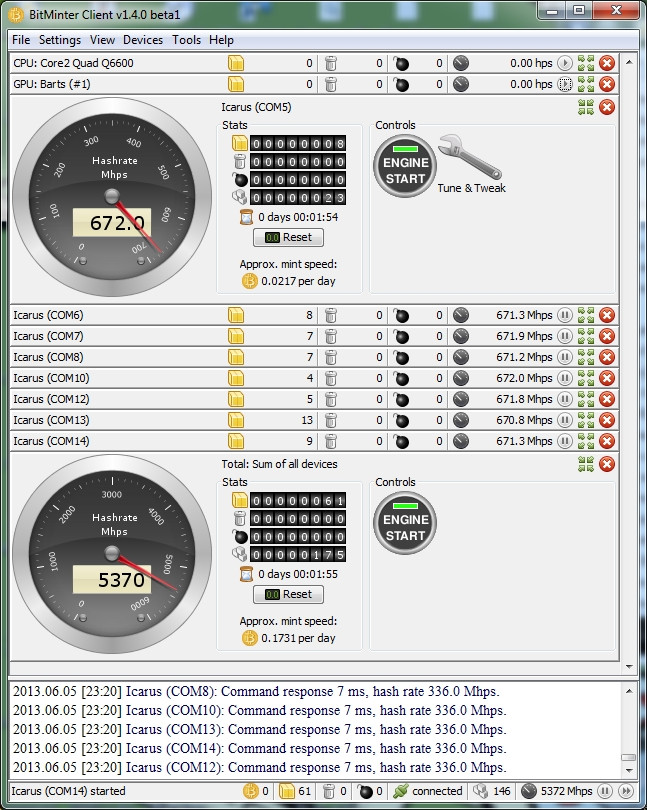Open the Help menu
This screenshot has height=810, width=647.
tap(221, 40)
